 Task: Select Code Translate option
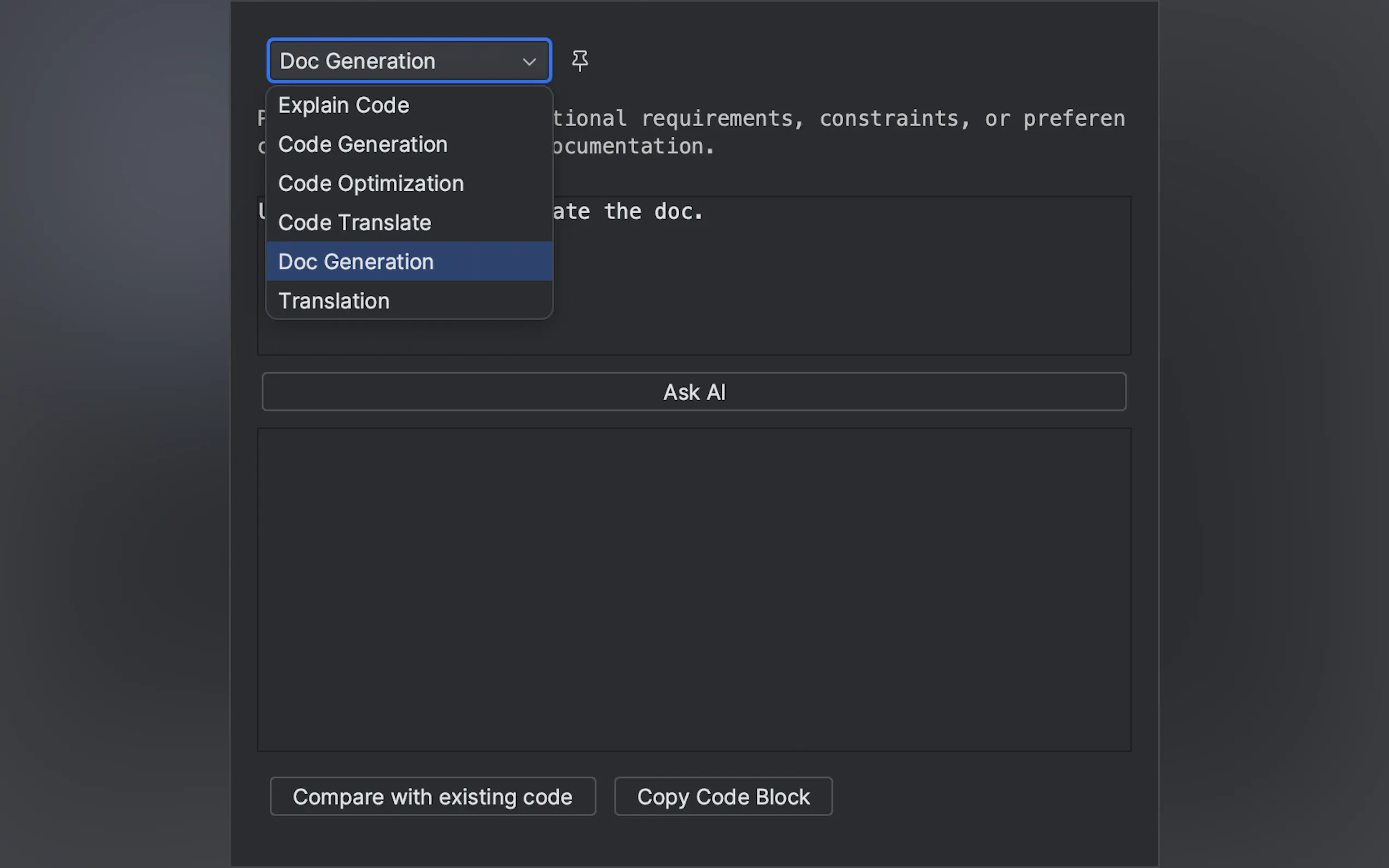tap(354, 223)
